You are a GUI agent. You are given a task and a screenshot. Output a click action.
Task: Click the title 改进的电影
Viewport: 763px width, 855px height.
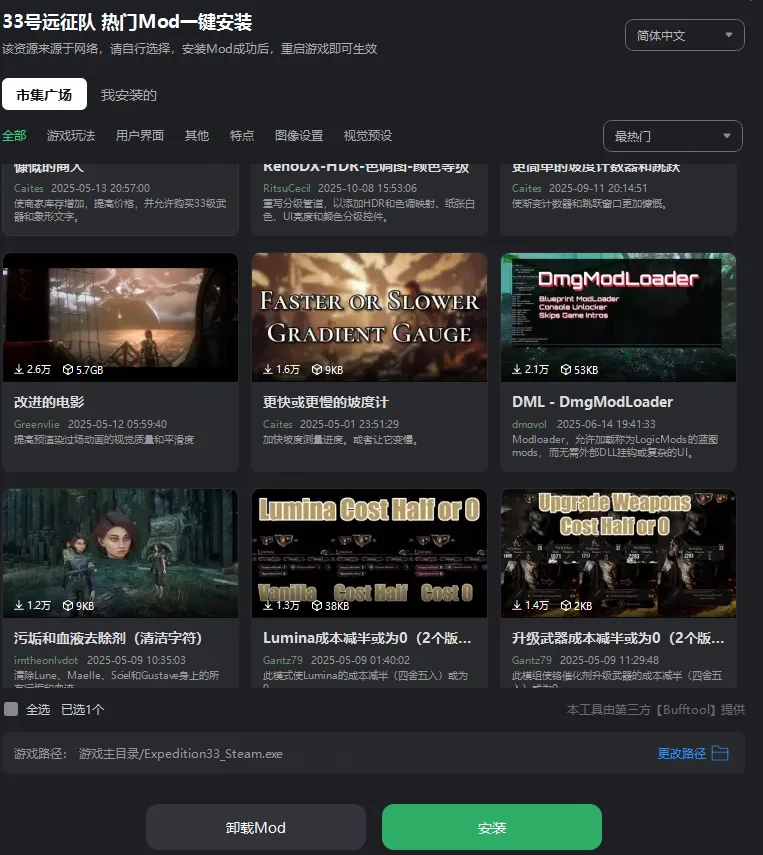[x=49, y=402]
